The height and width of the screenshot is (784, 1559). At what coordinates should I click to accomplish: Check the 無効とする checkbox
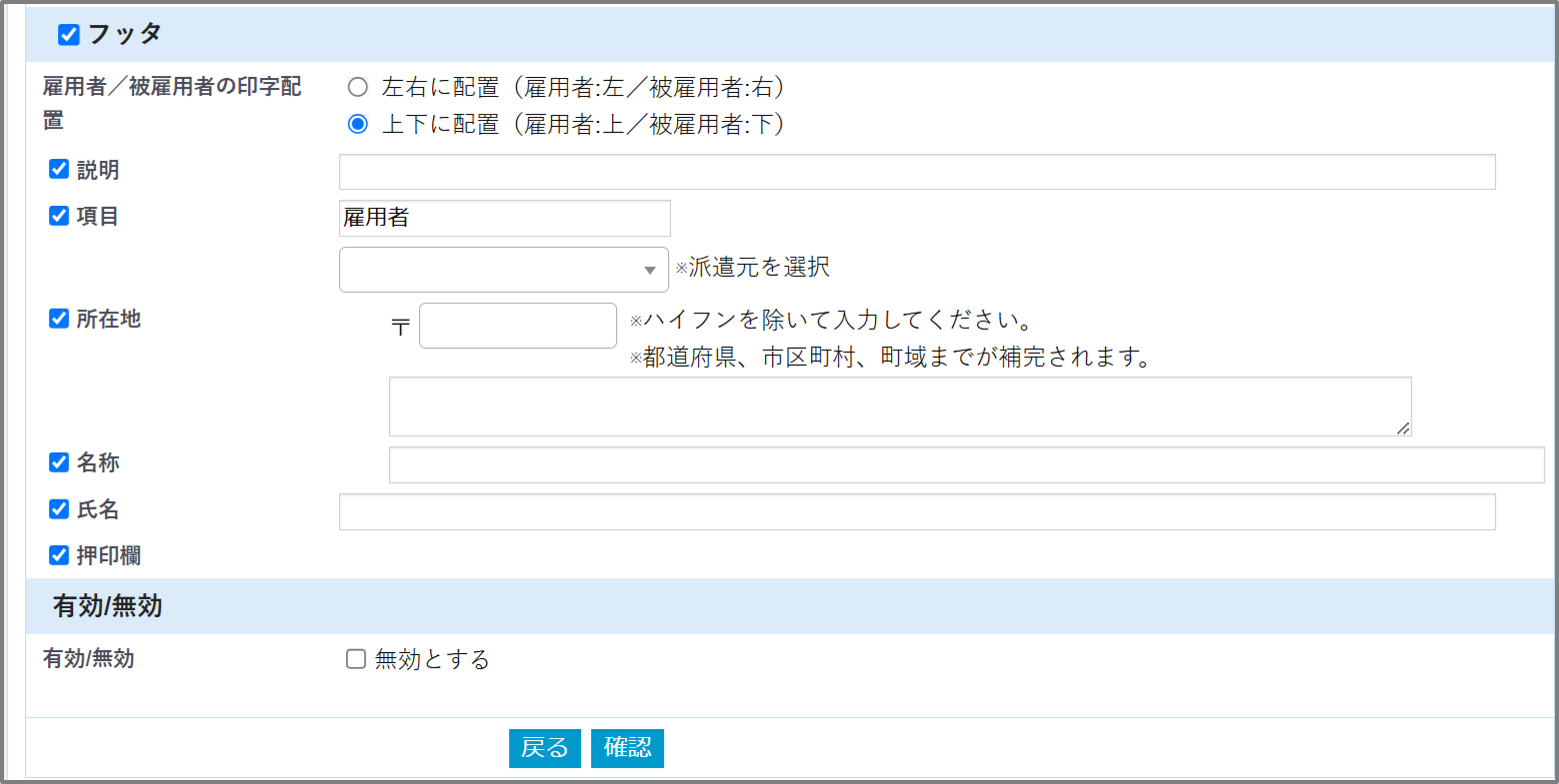(355, 659)
